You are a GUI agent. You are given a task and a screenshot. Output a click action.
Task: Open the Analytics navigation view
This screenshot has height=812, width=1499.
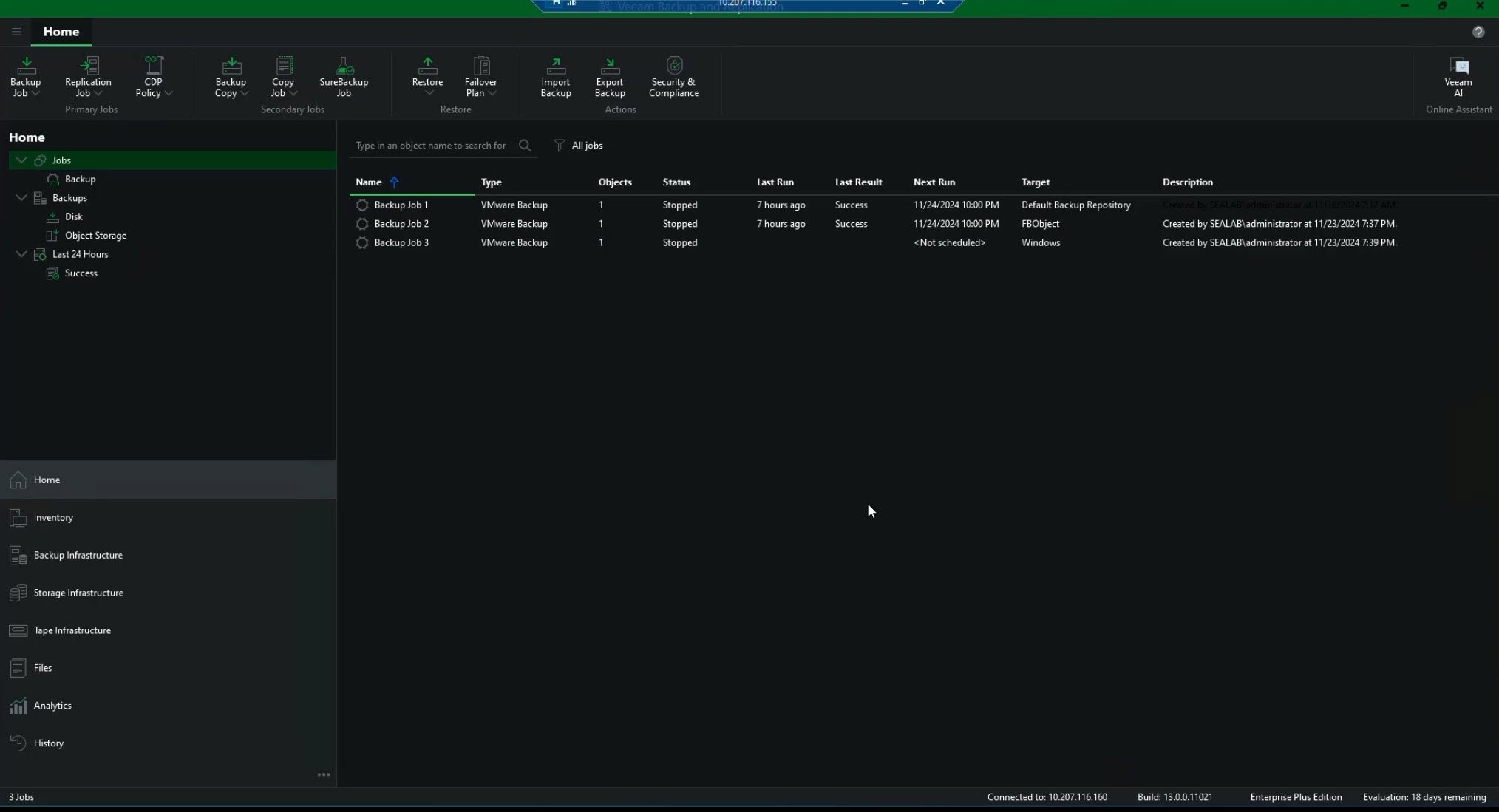click(168, 706)
